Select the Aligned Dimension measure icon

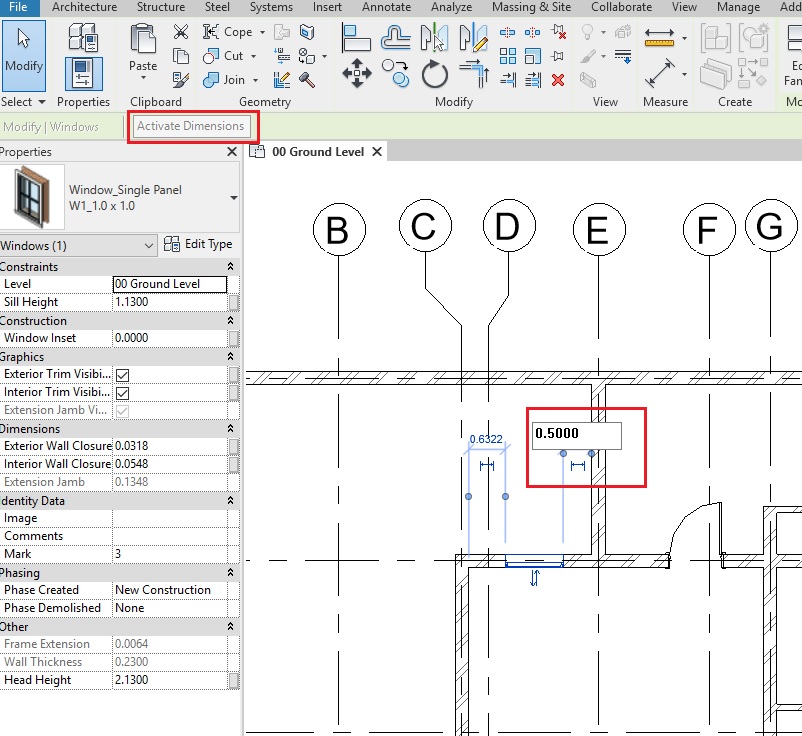pyautogui.click(x=659, y=73)
